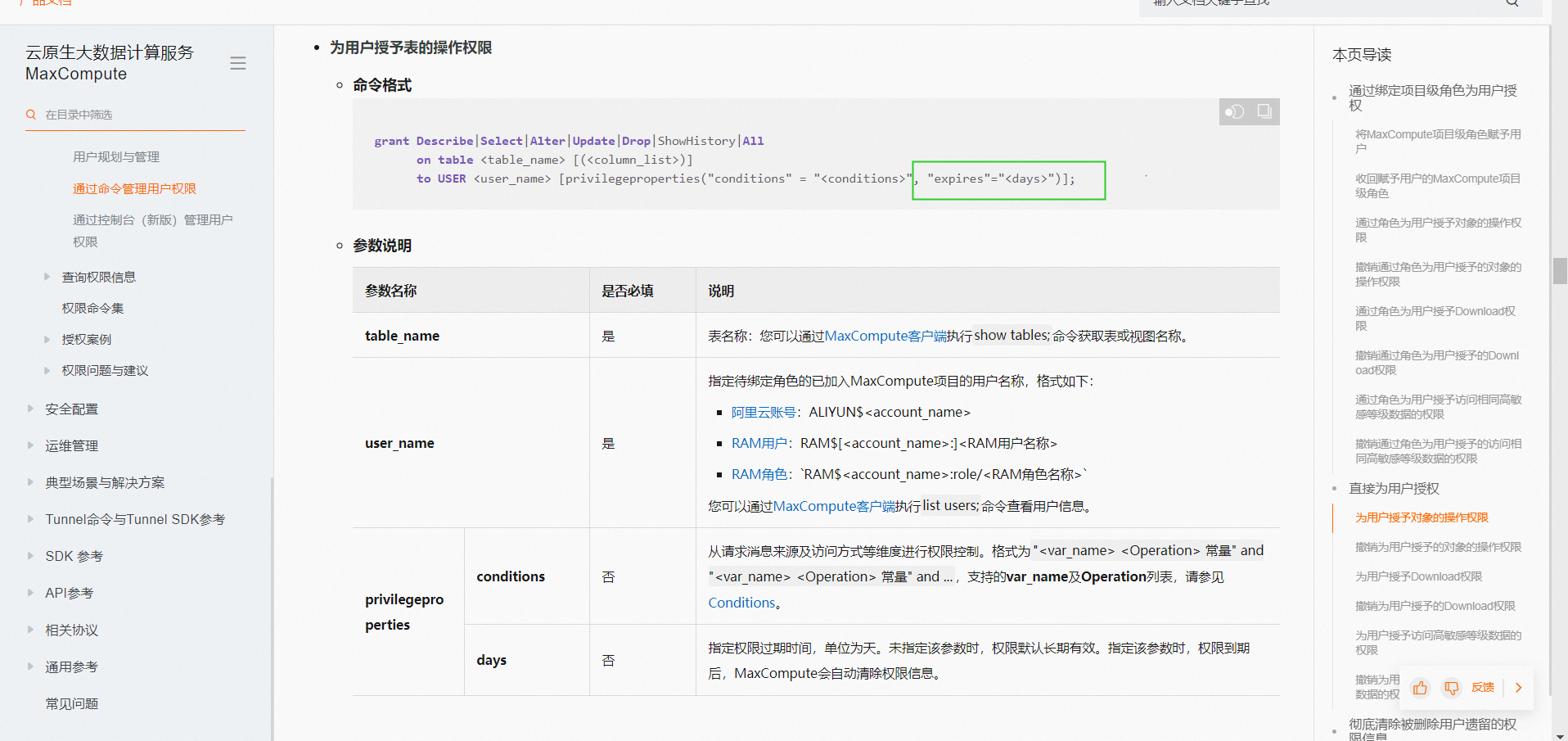The height and width of the screenshot is (741, 1568).
Task: Expand the 查询权限信息 tree node
Action: [47, 277]
